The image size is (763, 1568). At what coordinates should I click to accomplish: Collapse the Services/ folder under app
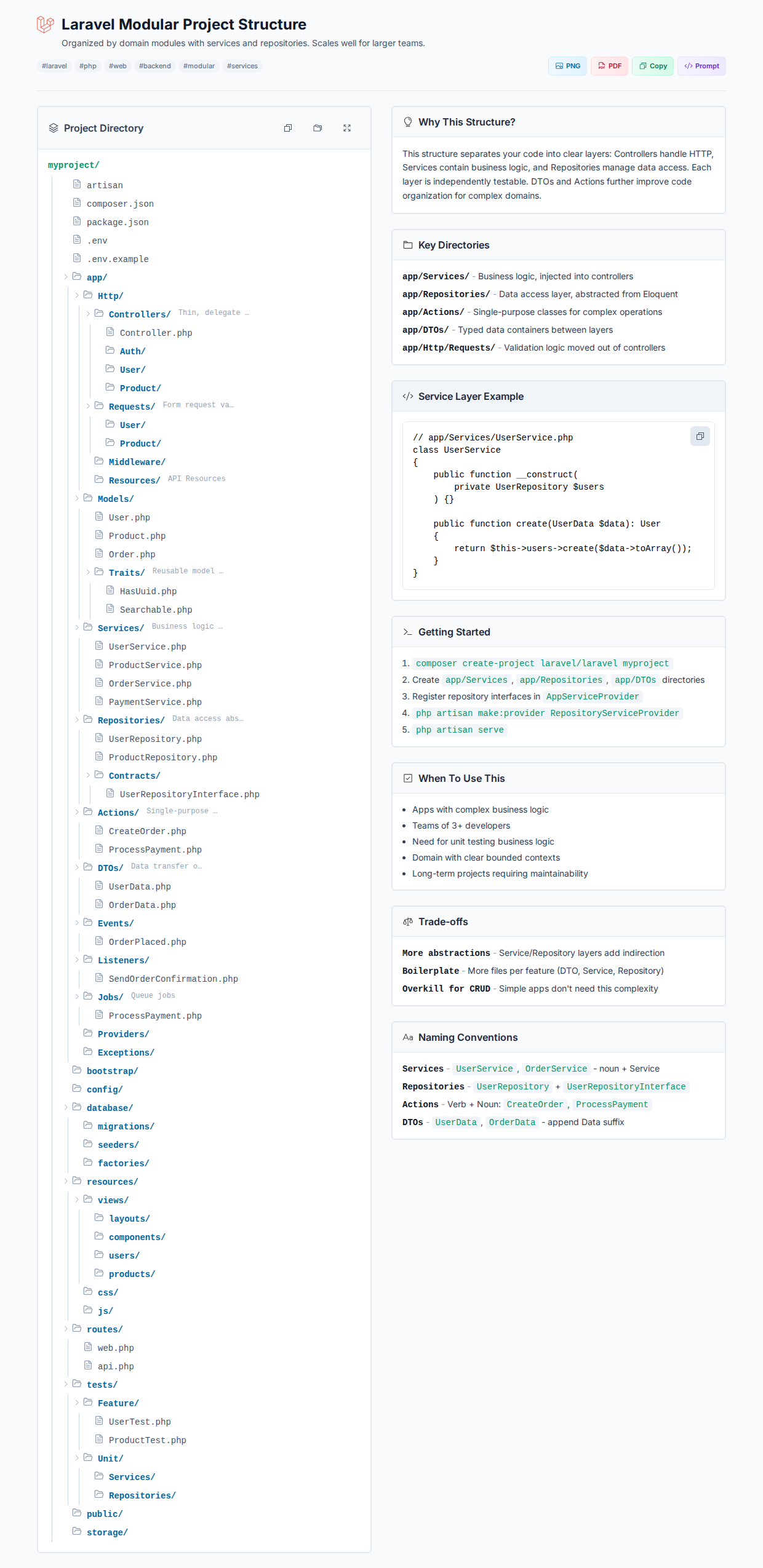click(x=77, y=628)
